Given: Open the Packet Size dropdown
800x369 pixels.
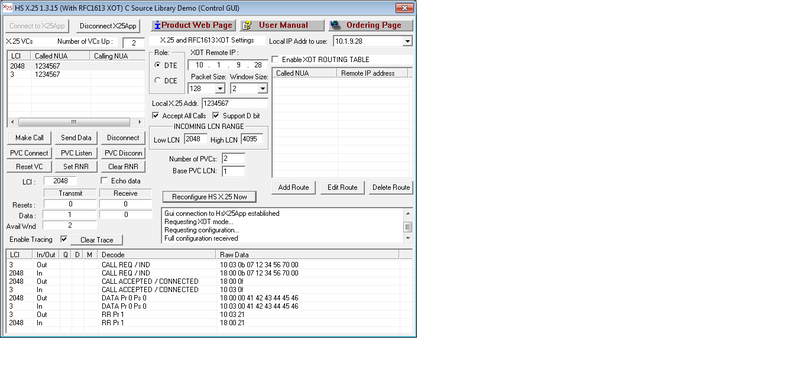Looking at the screenshot, I should [220, 89].
